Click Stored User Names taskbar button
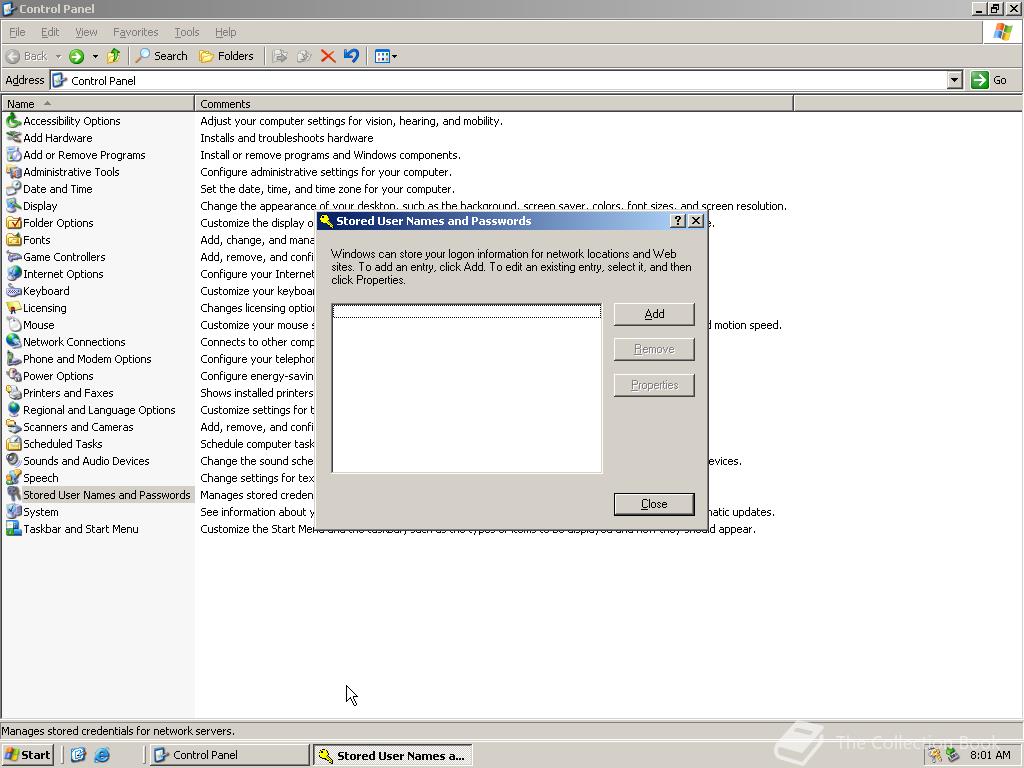This screenshot has width=1024, height=768. coord(392,756)
